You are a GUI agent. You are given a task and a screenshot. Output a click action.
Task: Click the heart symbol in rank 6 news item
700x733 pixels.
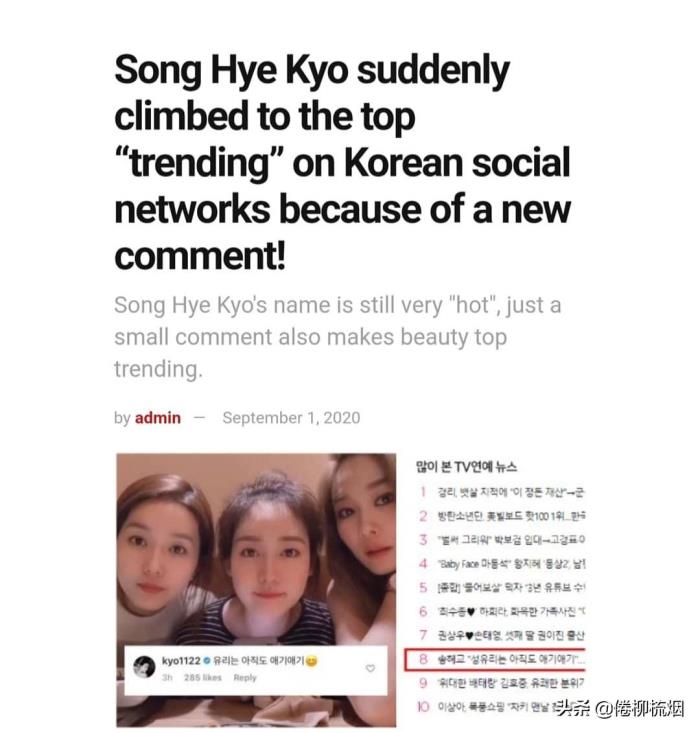(x=471, y=611)
